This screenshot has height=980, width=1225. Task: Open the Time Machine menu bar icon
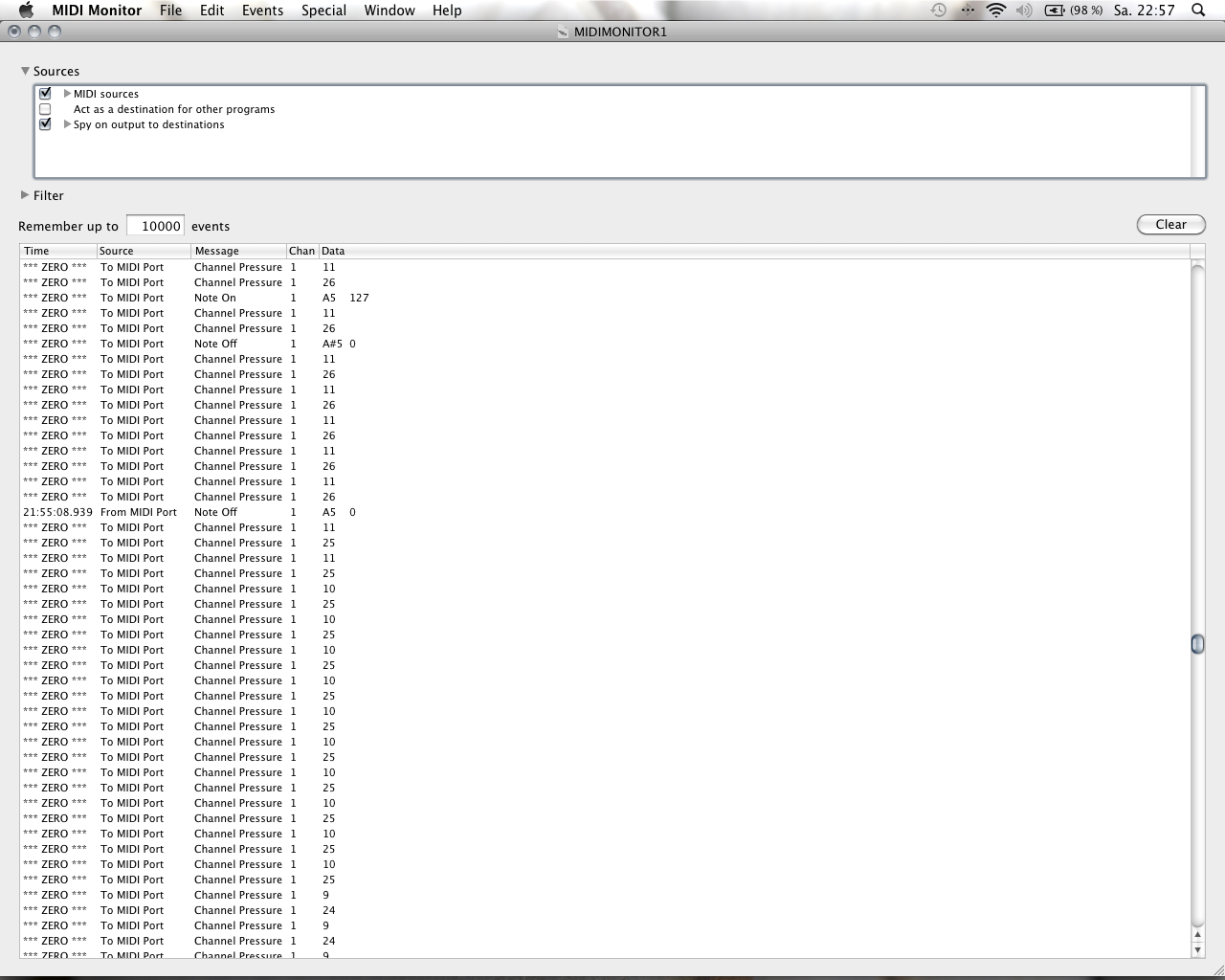(x=939, y=11)
